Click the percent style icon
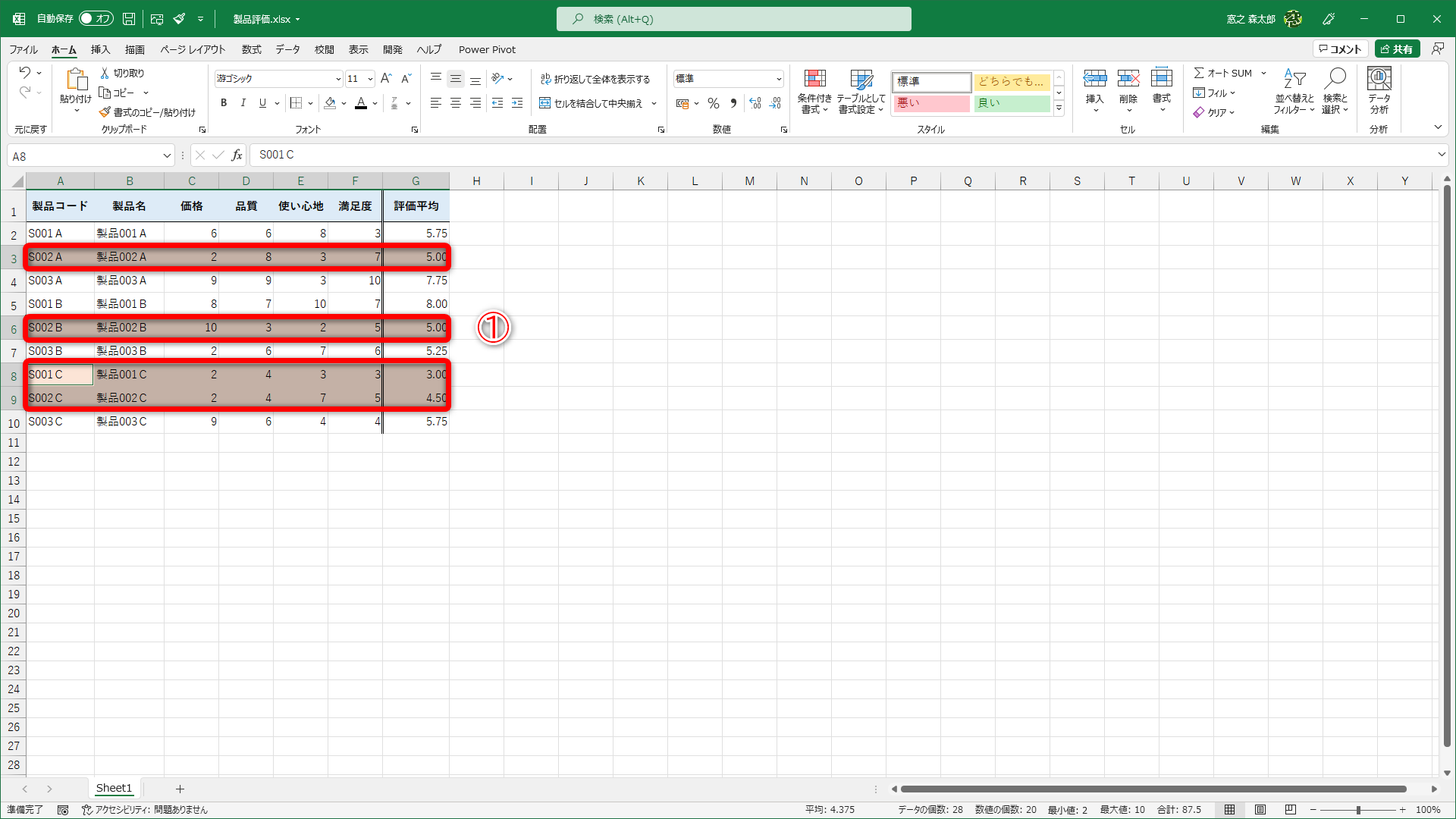1456x819 pixels. 714,103
